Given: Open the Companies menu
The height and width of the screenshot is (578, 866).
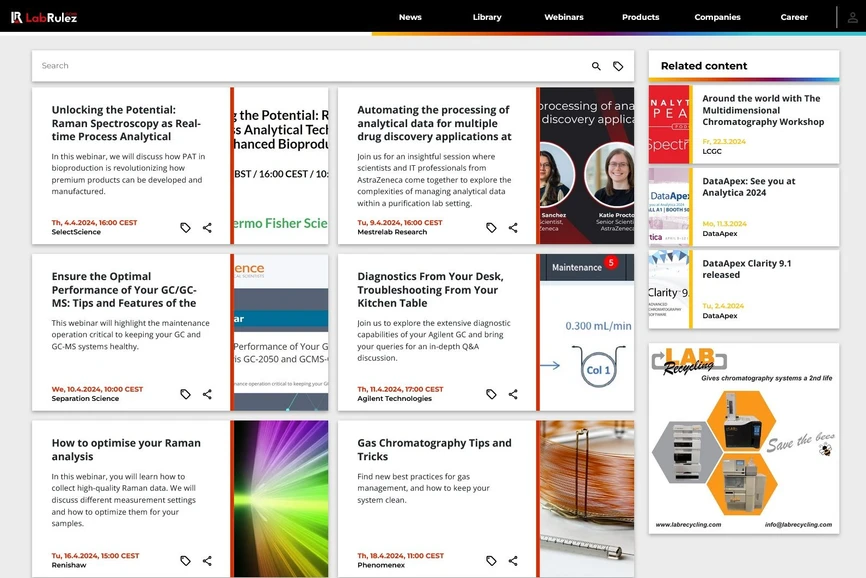Looking at the screenshot, I should [717, 17].
